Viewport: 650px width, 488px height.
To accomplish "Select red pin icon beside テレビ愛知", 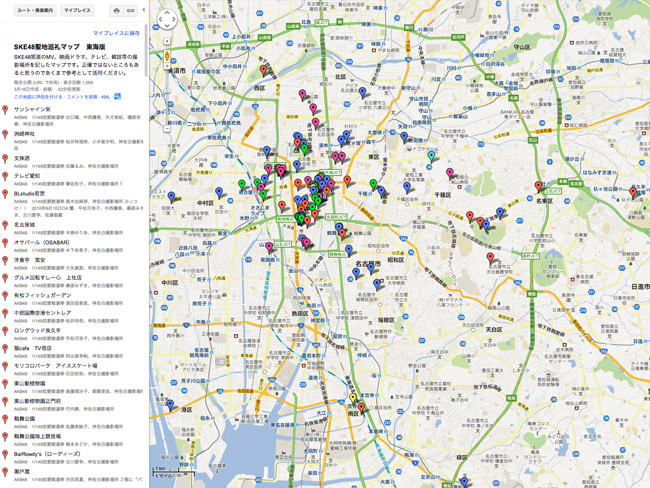I will point(5,176).
